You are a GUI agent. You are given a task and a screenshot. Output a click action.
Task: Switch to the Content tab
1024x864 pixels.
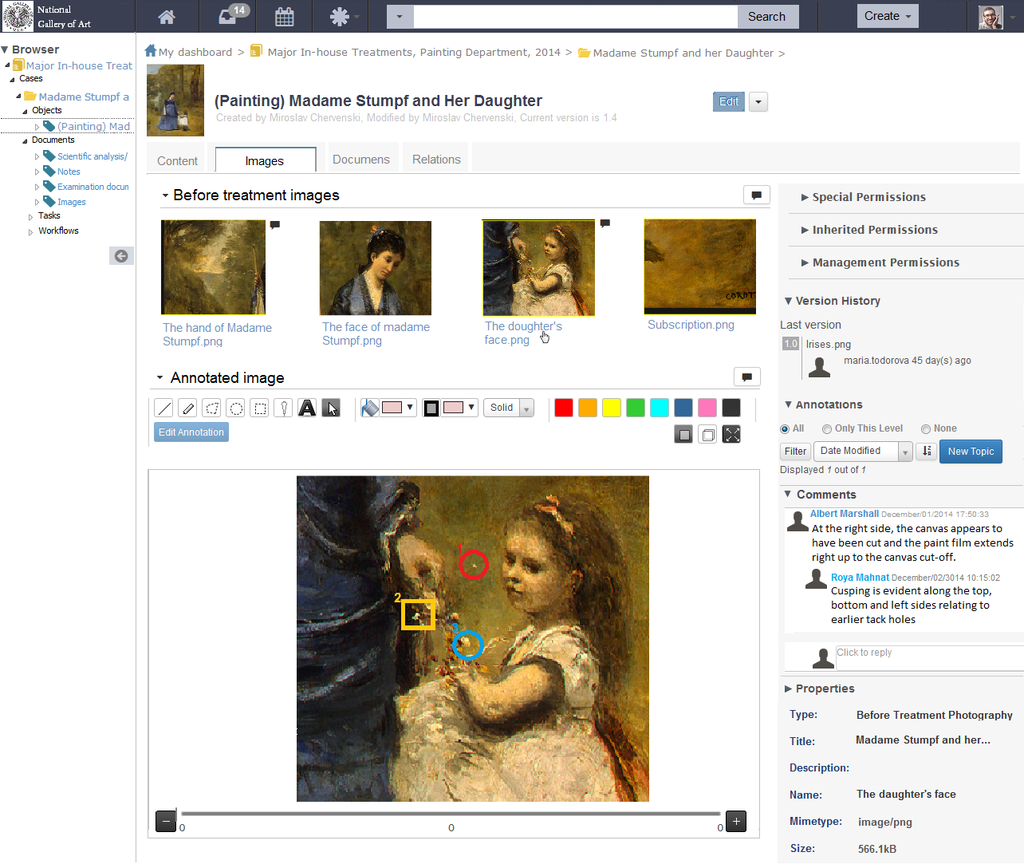coord(177,161)
